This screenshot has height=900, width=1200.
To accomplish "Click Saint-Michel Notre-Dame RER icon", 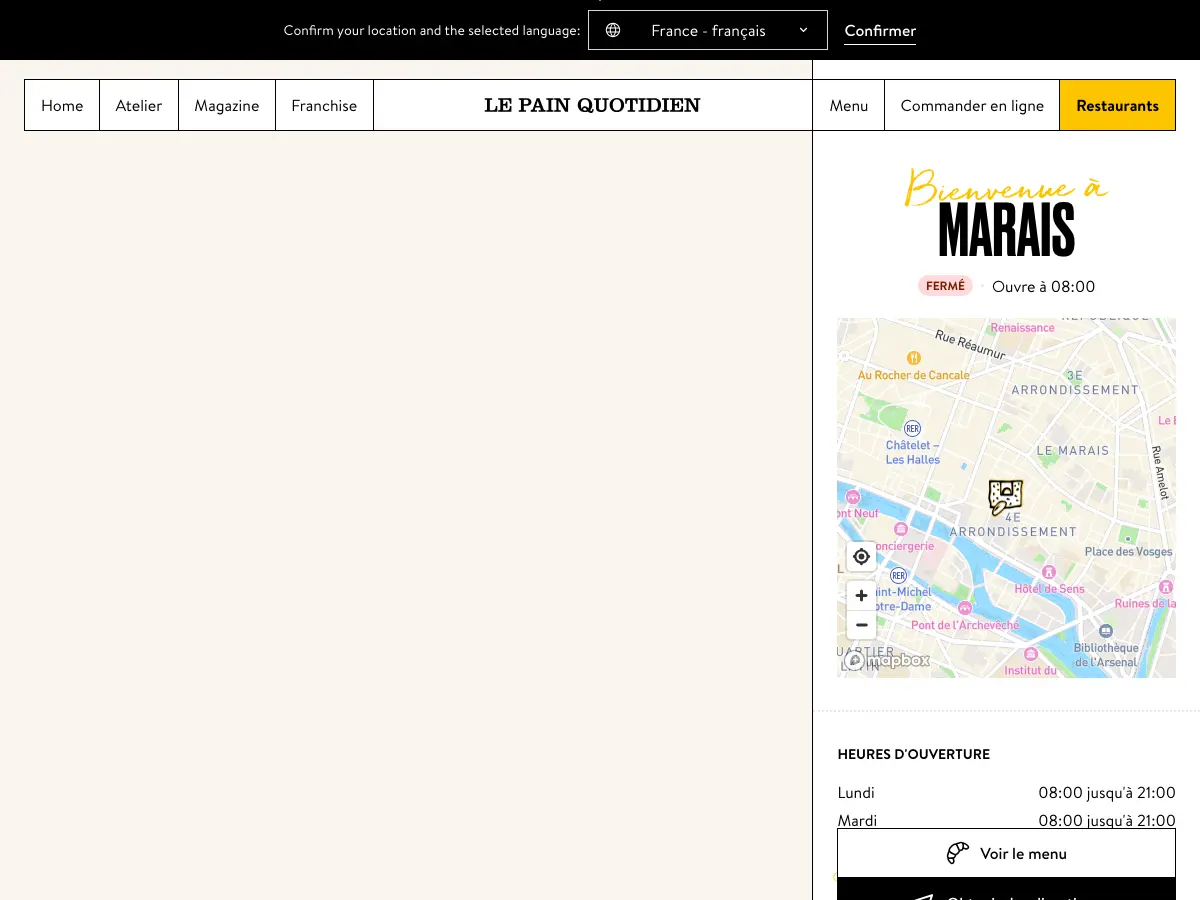I will tap(898, 575).
